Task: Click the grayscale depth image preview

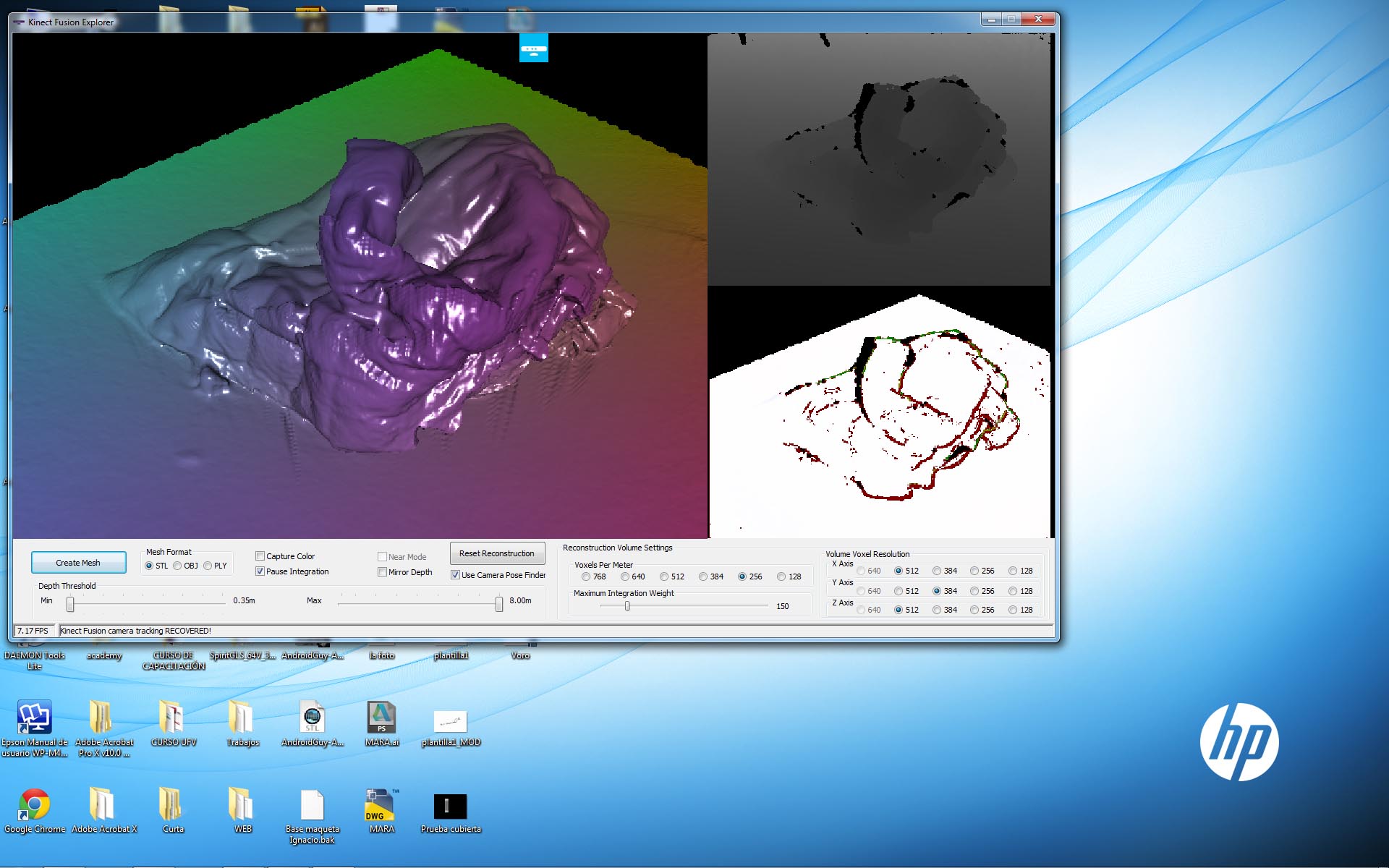Action: click(879, 159)
